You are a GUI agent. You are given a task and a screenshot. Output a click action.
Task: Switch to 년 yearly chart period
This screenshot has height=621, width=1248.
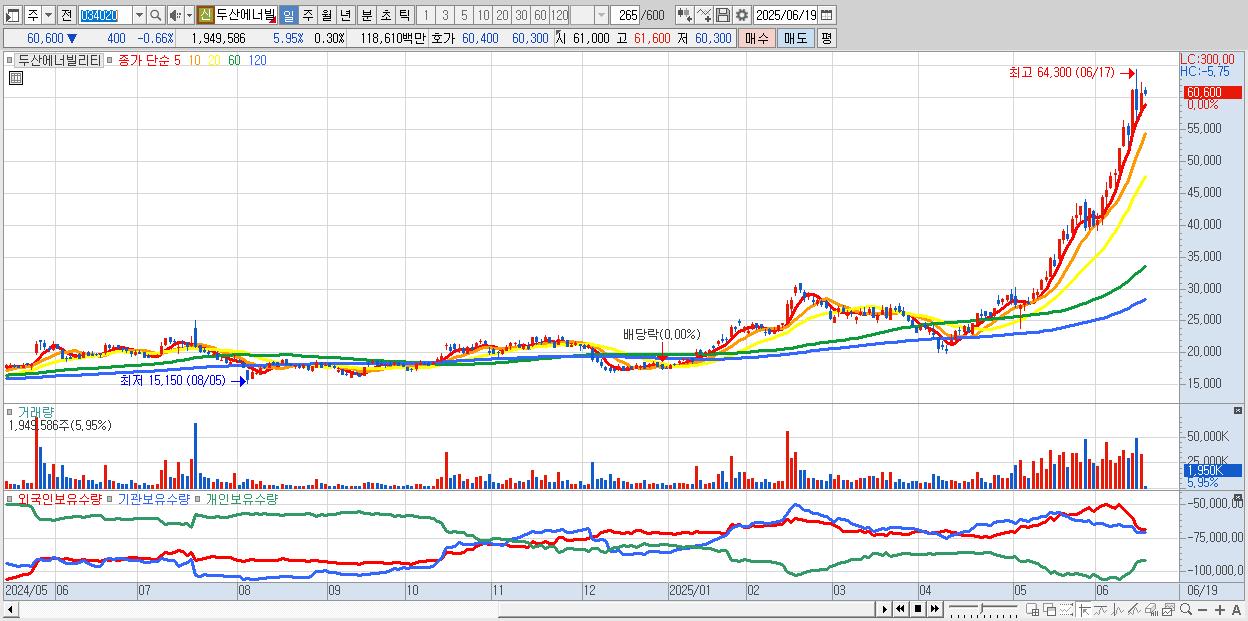(x=345, y=15)
